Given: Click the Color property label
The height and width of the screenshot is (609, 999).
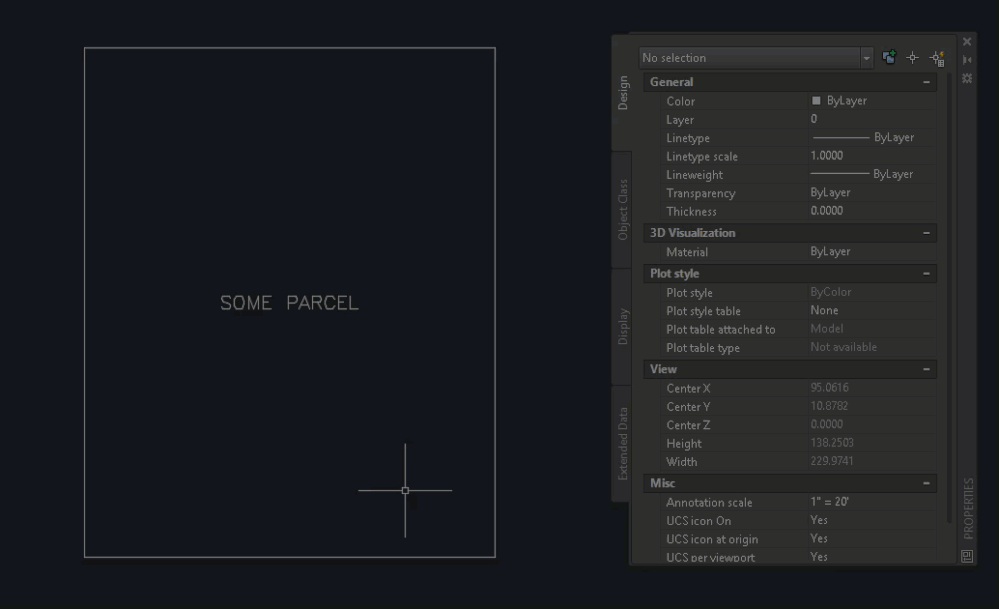Looking at the screenshot, I should click(680, 101).
